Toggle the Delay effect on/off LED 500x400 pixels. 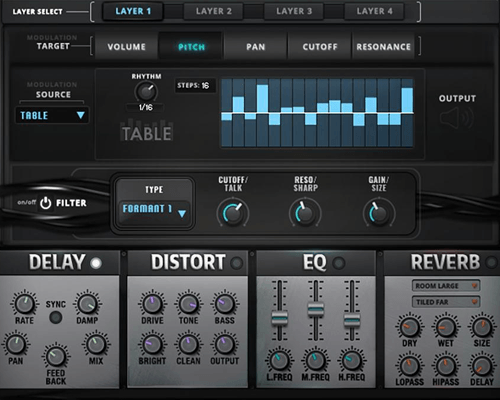pos(96,263)
